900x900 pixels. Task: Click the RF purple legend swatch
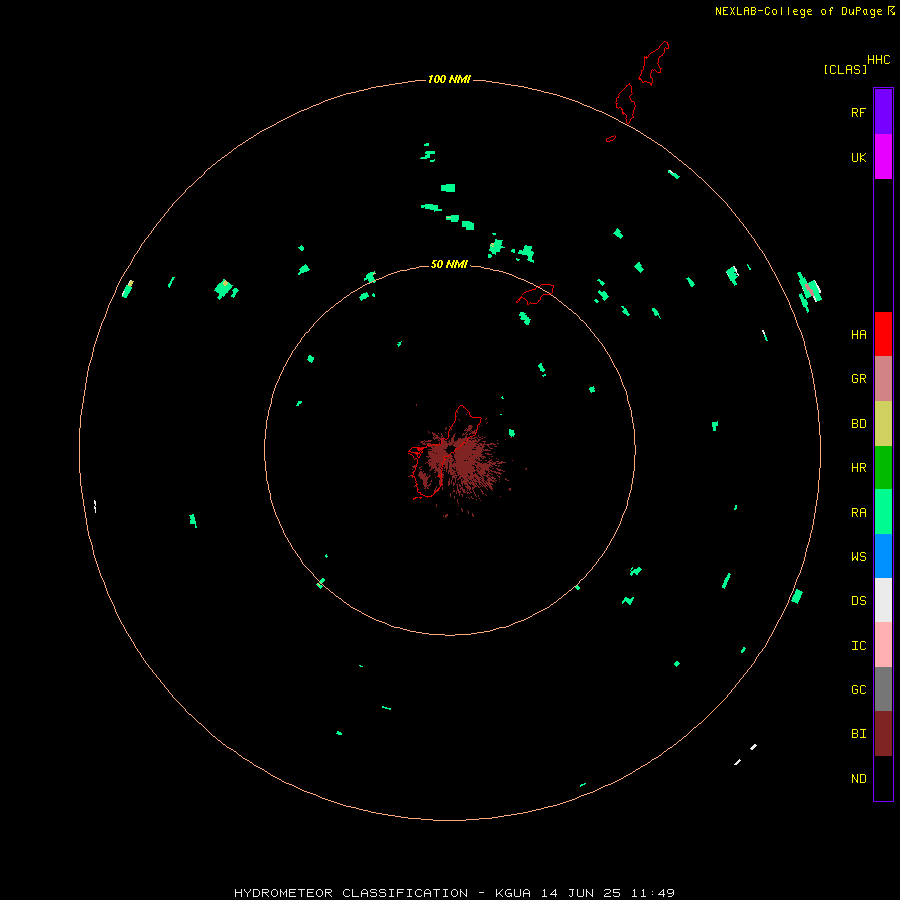click(x=883, y=112)
